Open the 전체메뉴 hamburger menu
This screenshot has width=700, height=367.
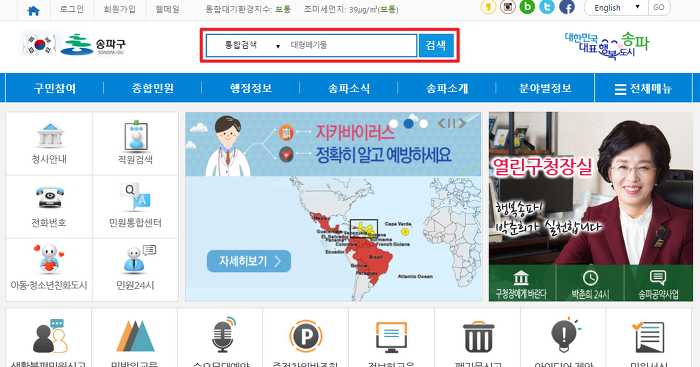643,88
